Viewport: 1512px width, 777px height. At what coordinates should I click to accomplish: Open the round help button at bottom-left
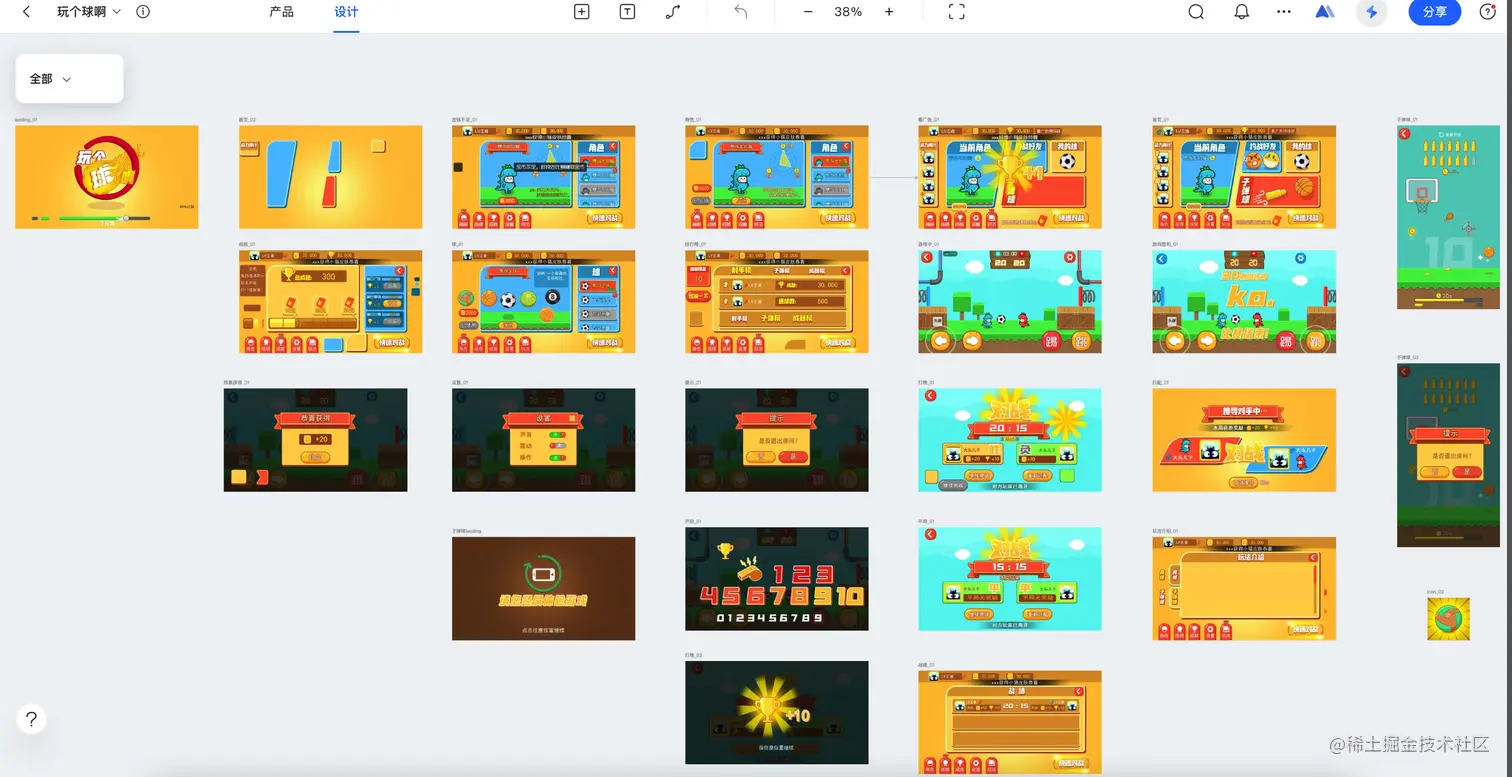31,719
